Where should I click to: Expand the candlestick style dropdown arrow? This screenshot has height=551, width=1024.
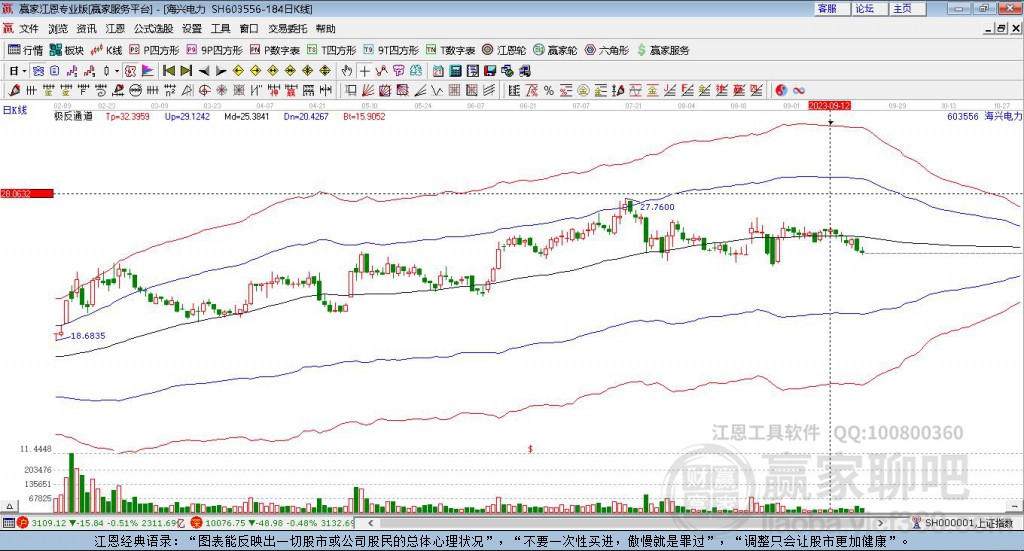pyautogui.click(x=116, y=71)
